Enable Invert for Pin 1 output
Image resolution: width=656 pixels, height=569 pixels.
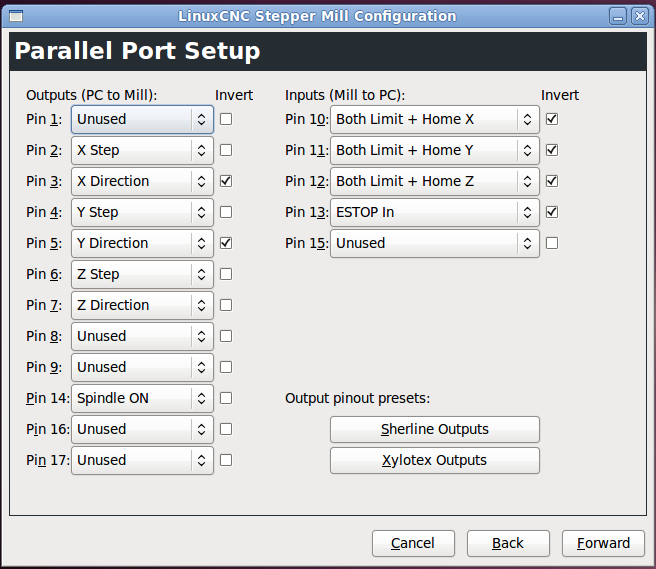point(226,119)
